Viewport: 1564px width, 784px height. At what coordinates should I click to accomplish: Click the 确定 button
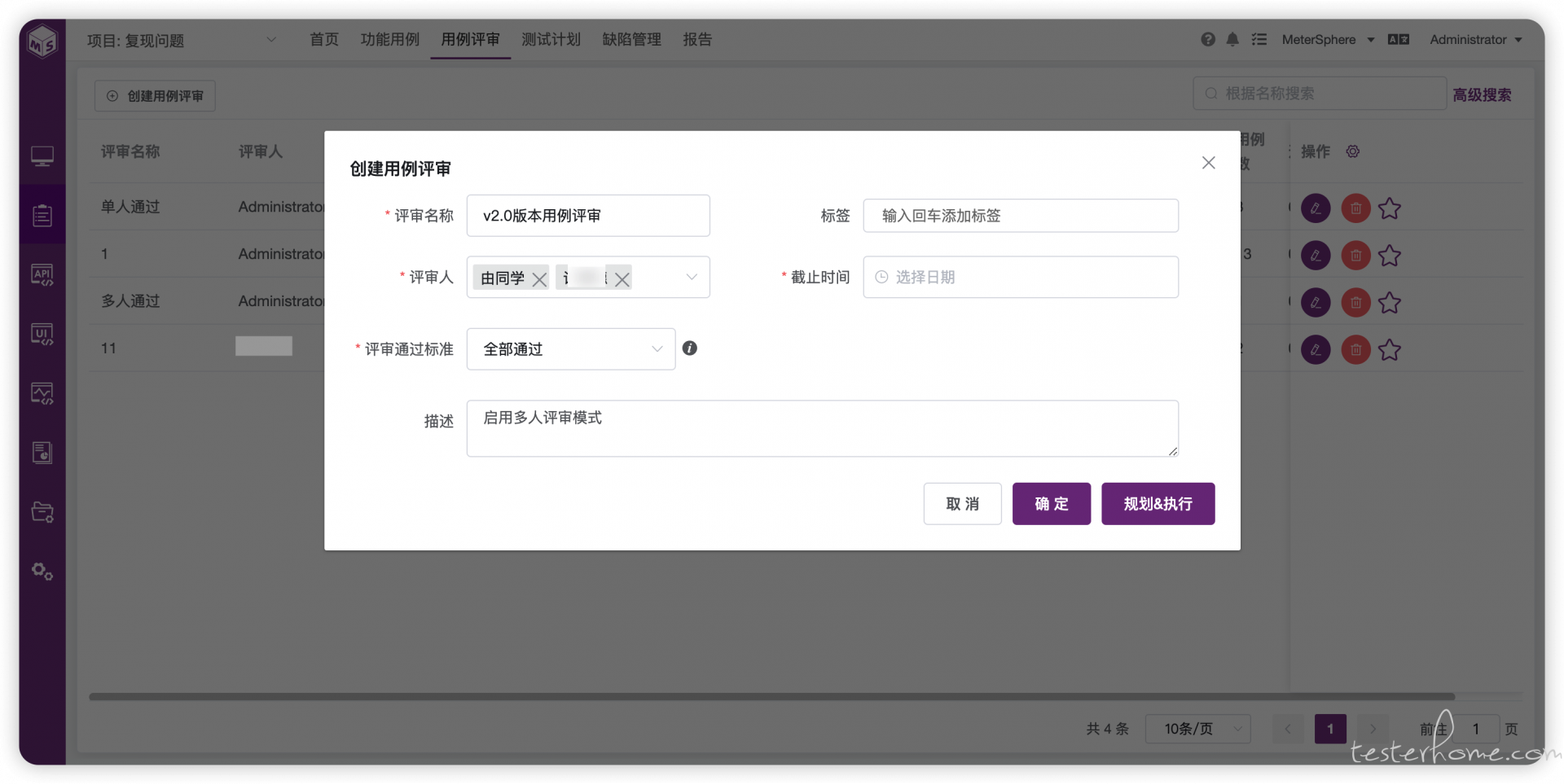pos(1052,504)
